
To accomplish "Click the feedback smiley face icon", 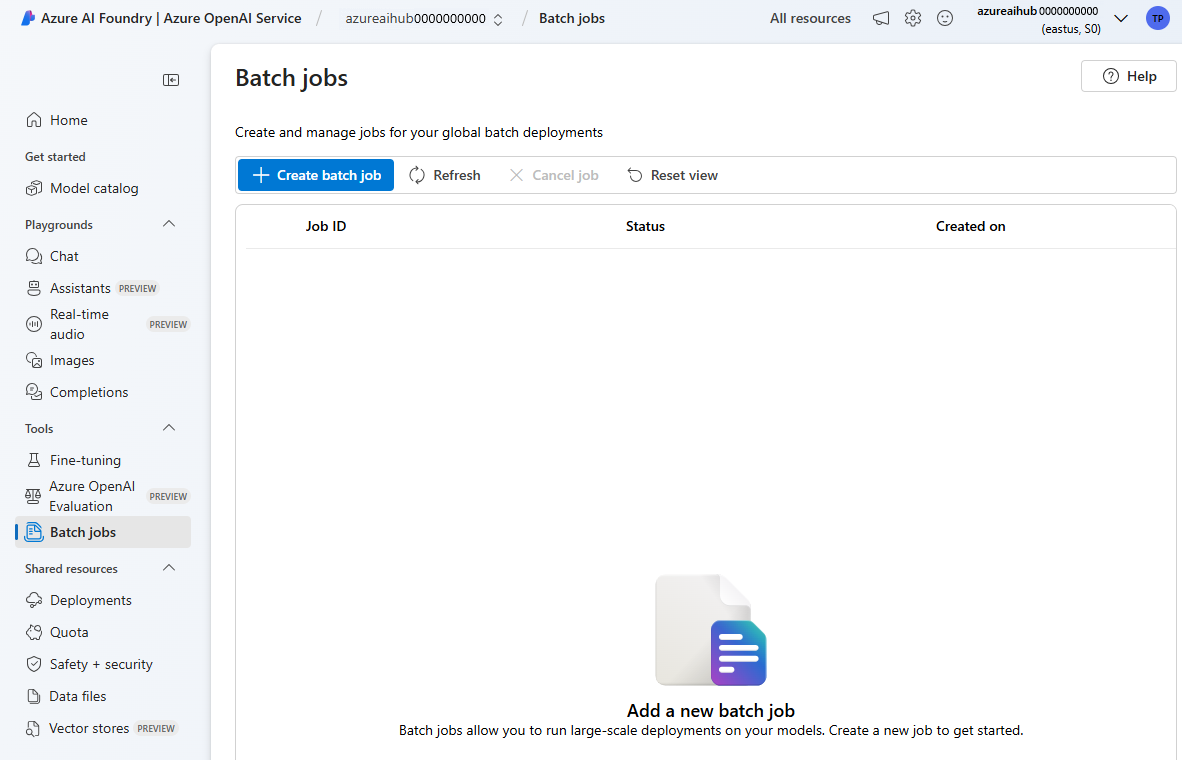I will coord(945,18).
